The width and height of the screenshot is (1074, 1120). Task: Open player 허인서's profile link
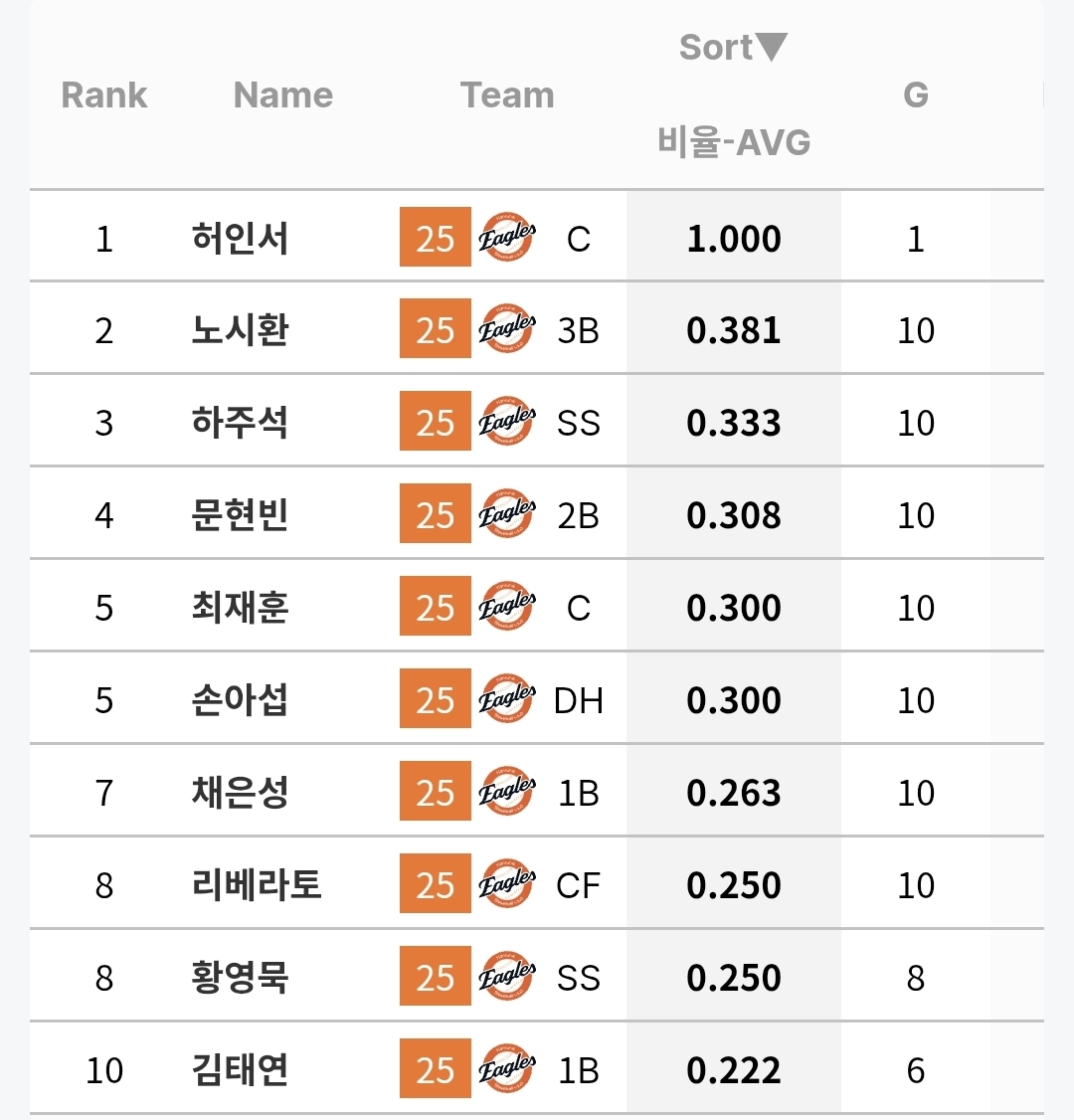point(241,239)
